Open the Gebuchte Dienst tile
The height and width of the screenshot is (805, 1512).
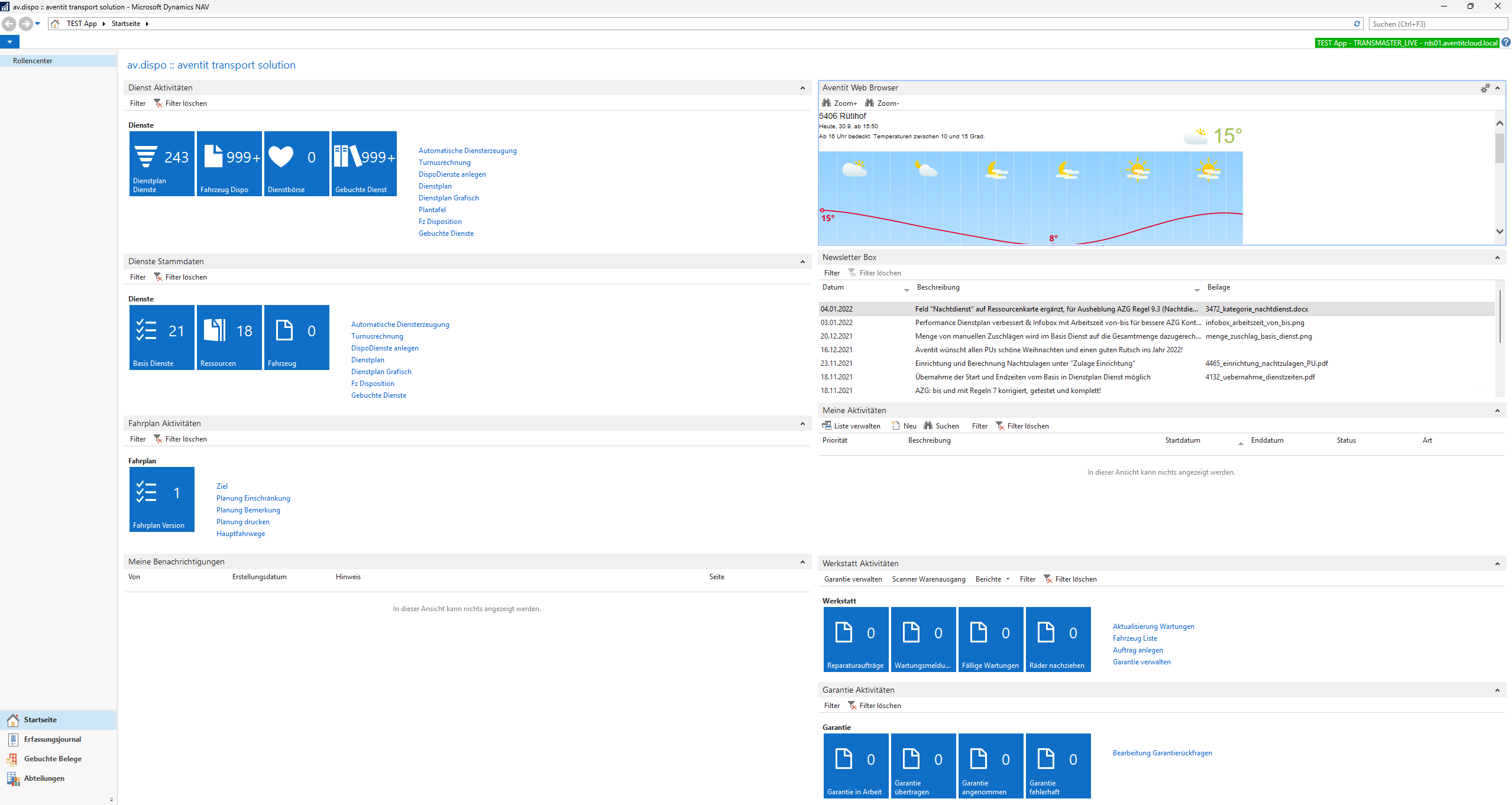click(x=364, y=163)
